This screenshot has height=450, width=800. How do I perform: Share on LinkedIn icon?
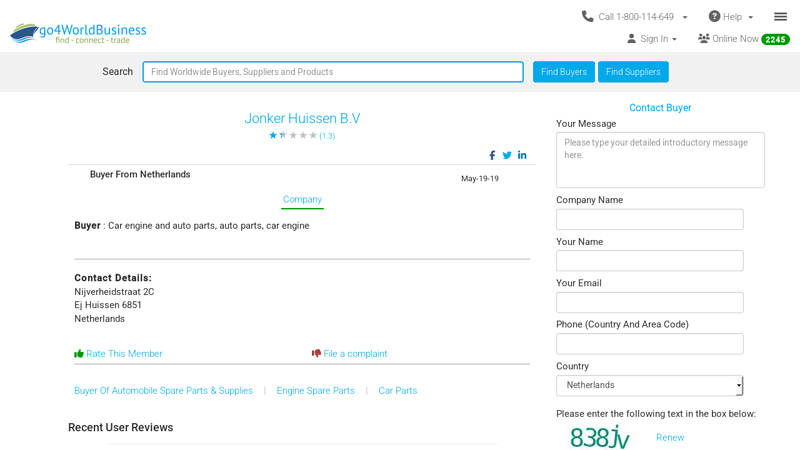(x=522, y=155)
